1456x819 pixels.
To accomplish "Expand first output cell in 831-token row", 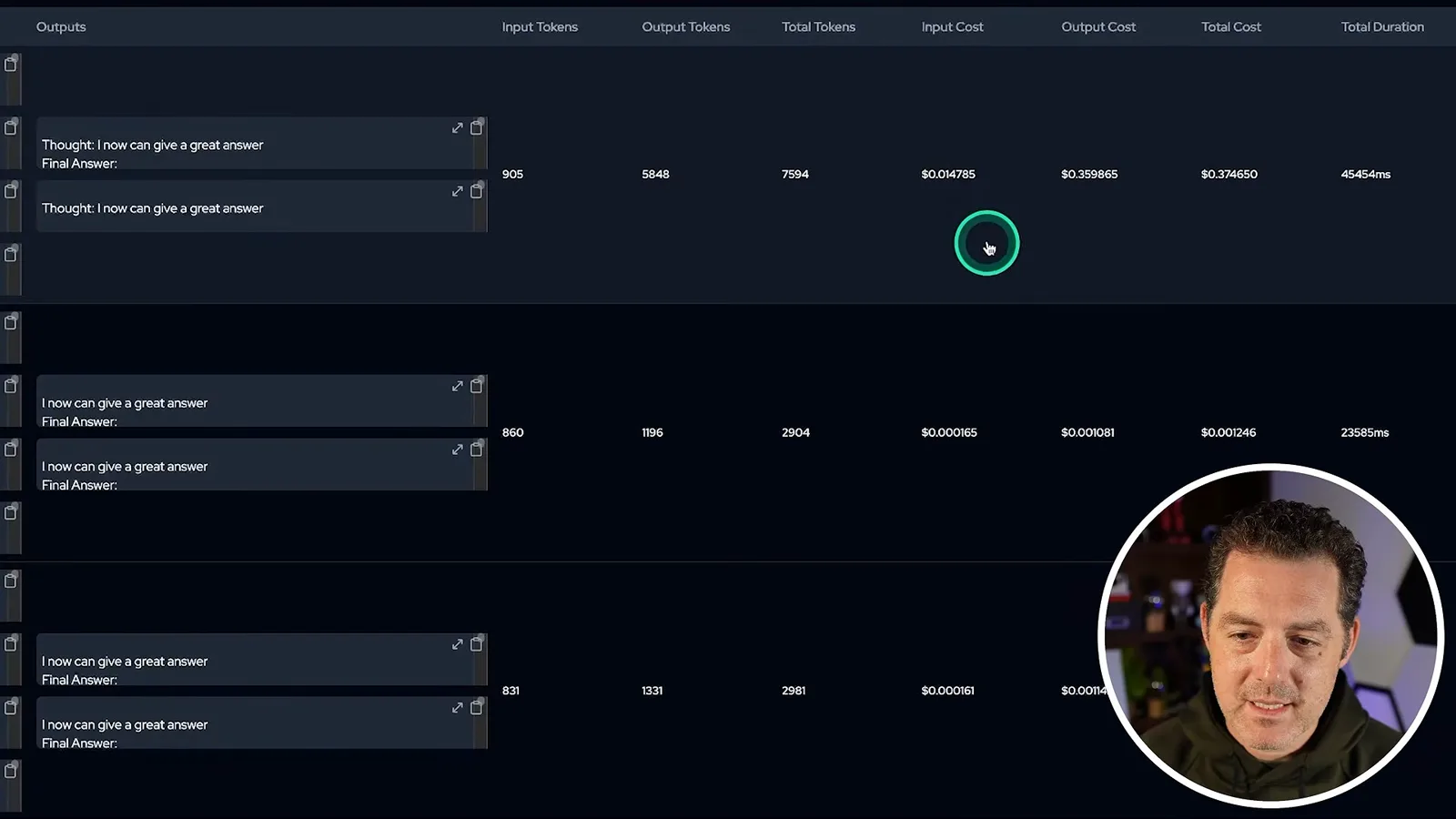I will (x=458, y=645).
